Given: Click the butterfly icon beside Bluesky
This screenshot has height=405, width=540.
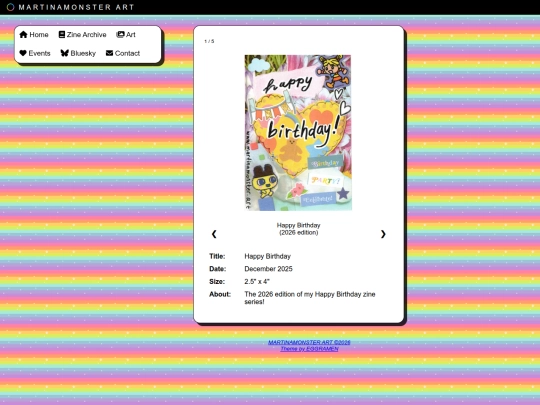Looking at the screenshot, I should pos(65,53).
